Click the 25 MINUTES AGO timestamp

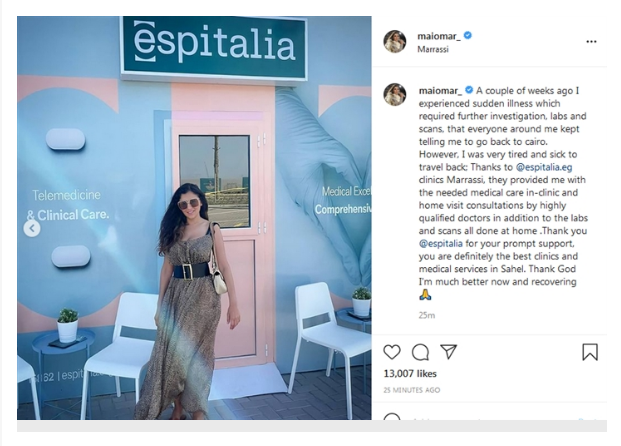point(411,390)
